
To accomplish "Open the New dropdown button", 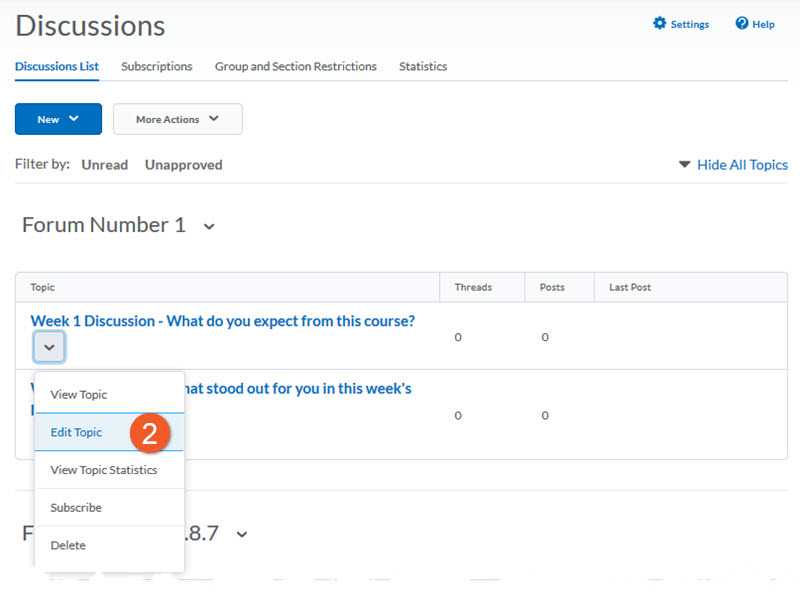I will point(58,119).
